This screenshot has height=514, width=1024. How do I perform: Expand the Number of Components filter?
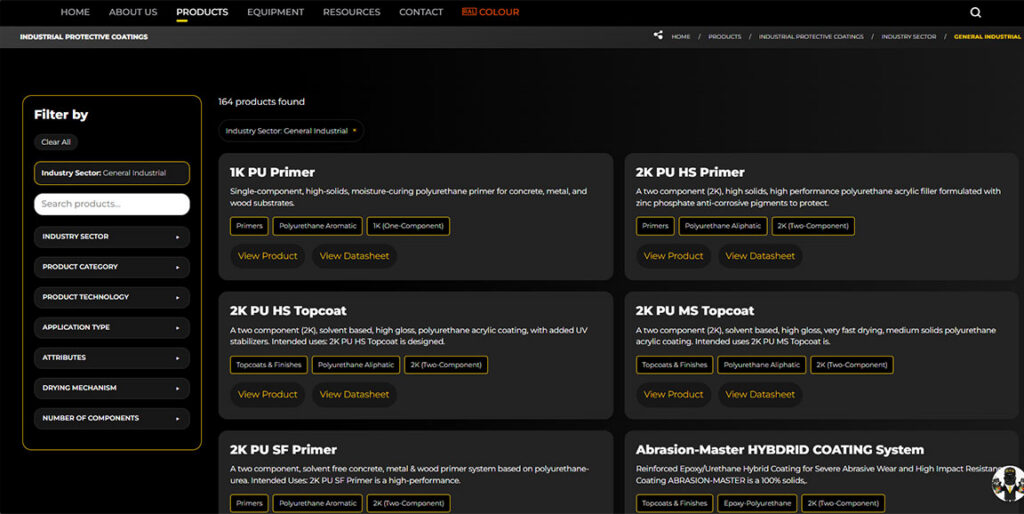(x=112, y=418)
